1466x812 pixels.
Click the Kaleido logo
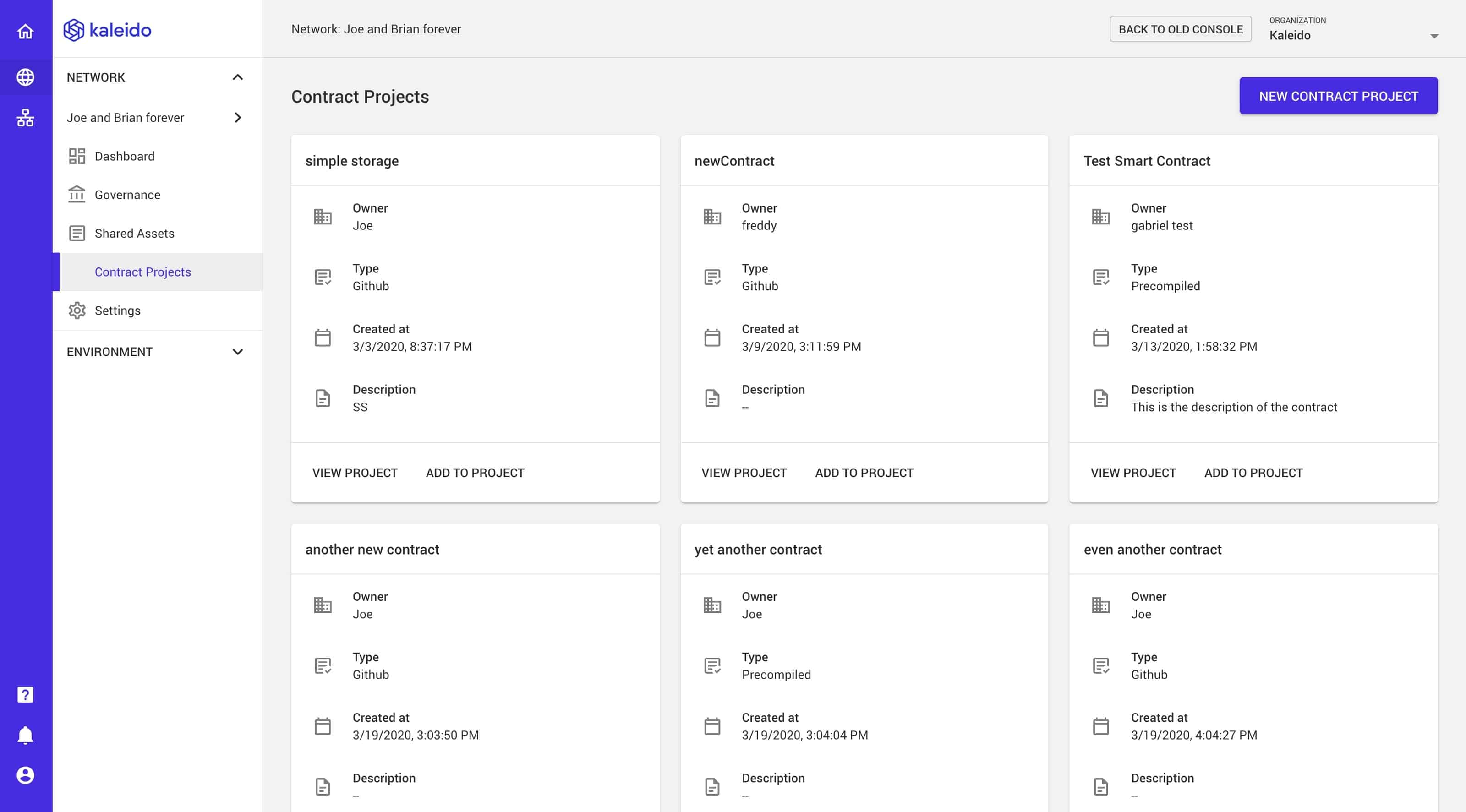click(x=108, y=30)
